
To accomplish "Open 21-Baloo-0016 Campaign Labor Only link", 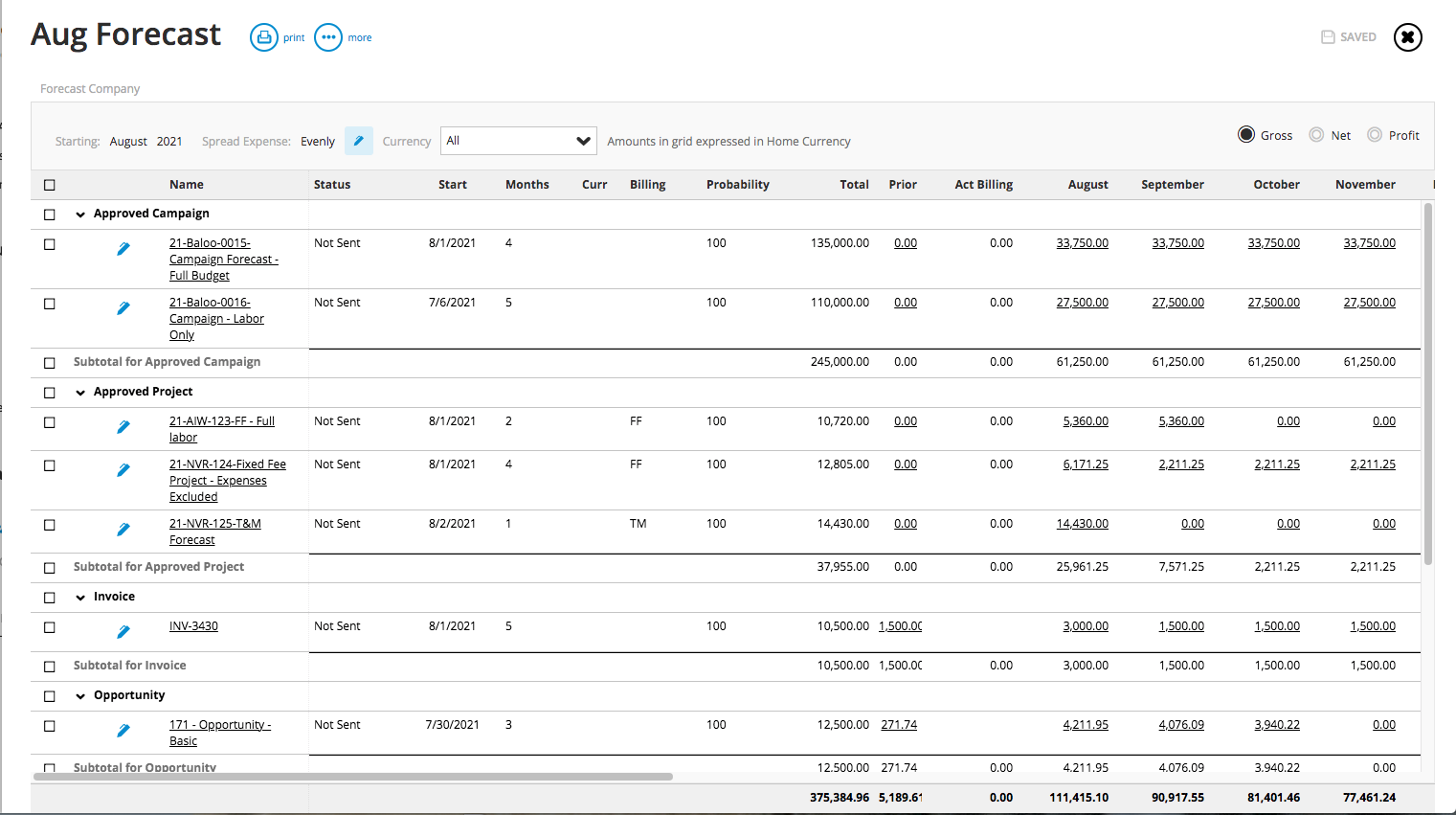I will tap(216, 319).
